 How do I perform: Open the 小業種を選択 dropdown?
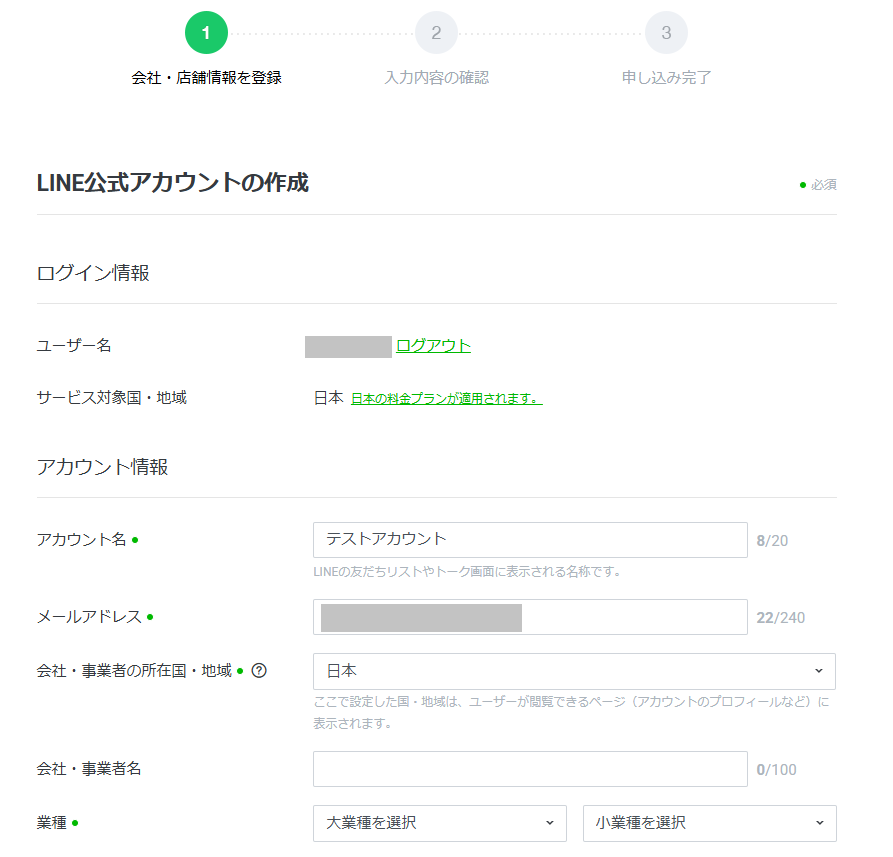tap(709, 823)
